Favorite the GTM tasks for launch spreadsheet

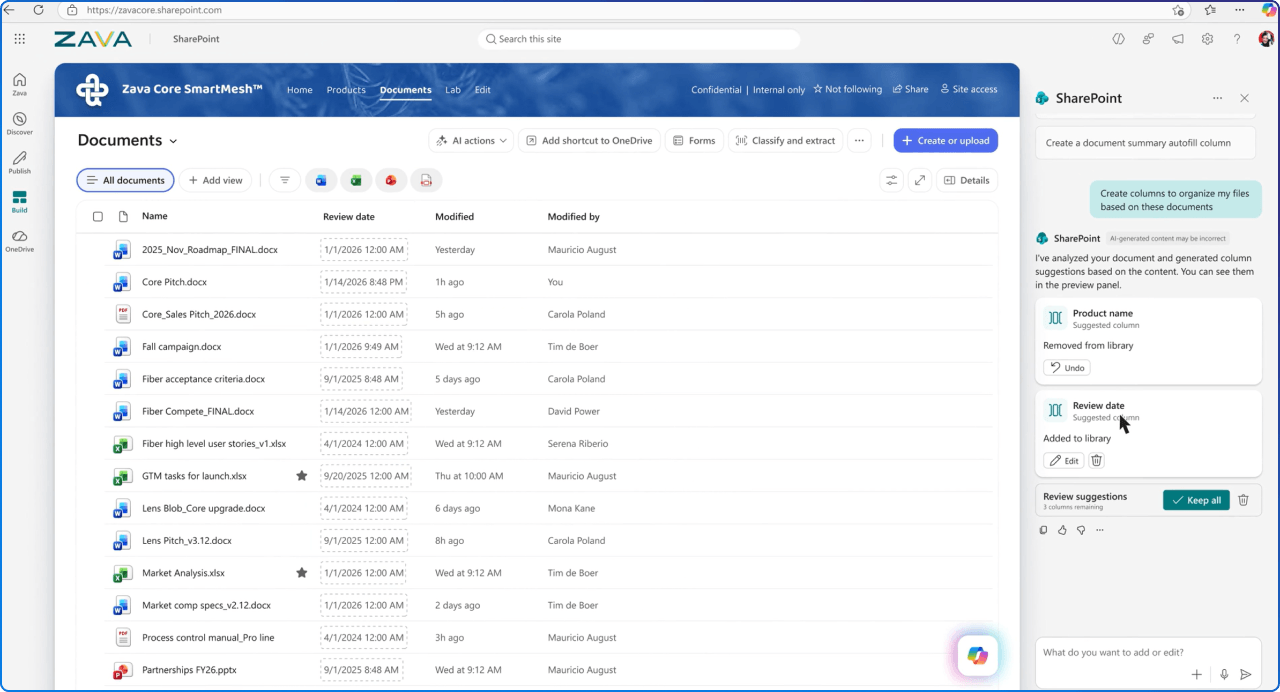(x=302, y=476)
